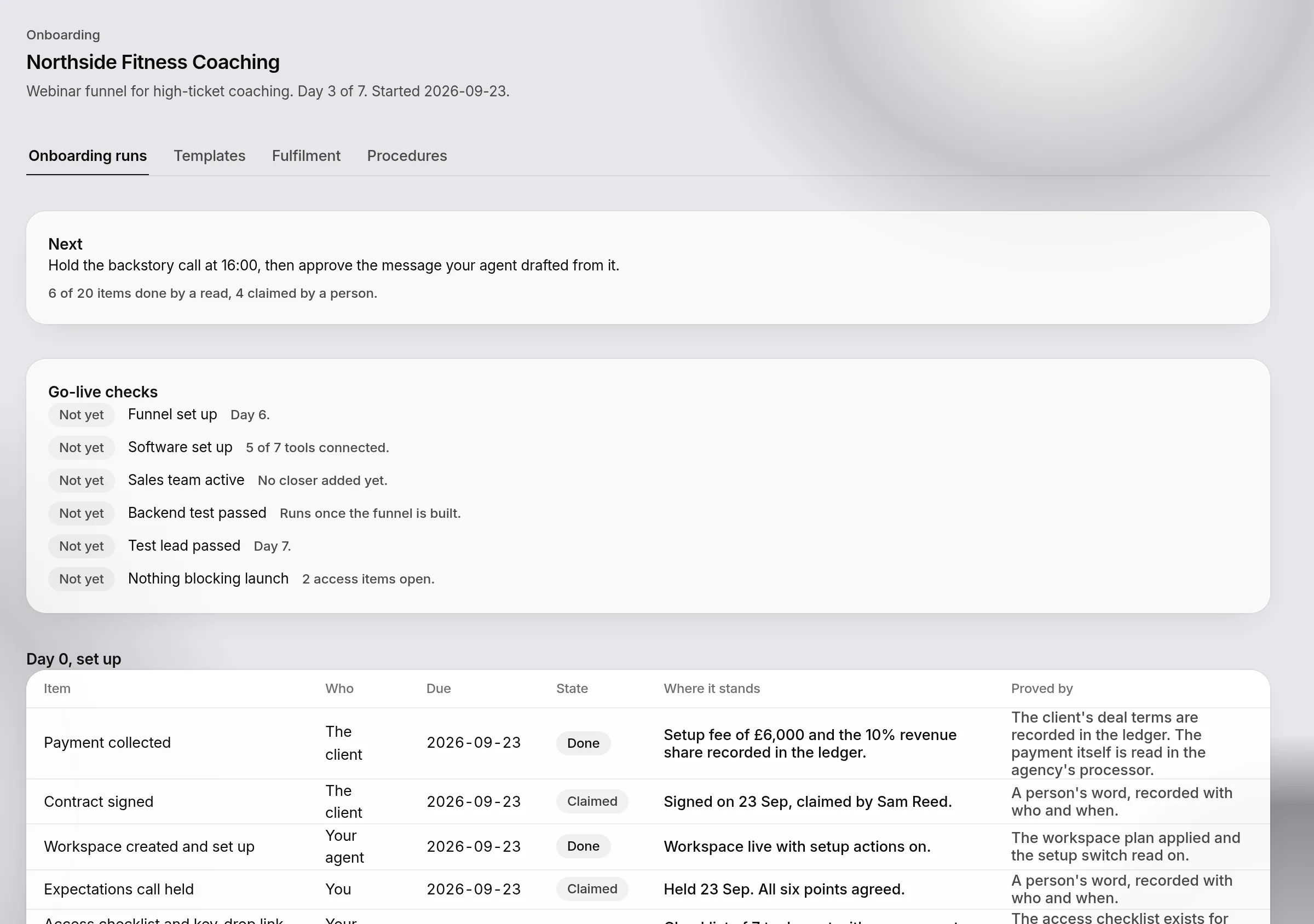Screen dimensions: 1314x924
Task: Click the Item column header
Action: click(x=57, y=689)
